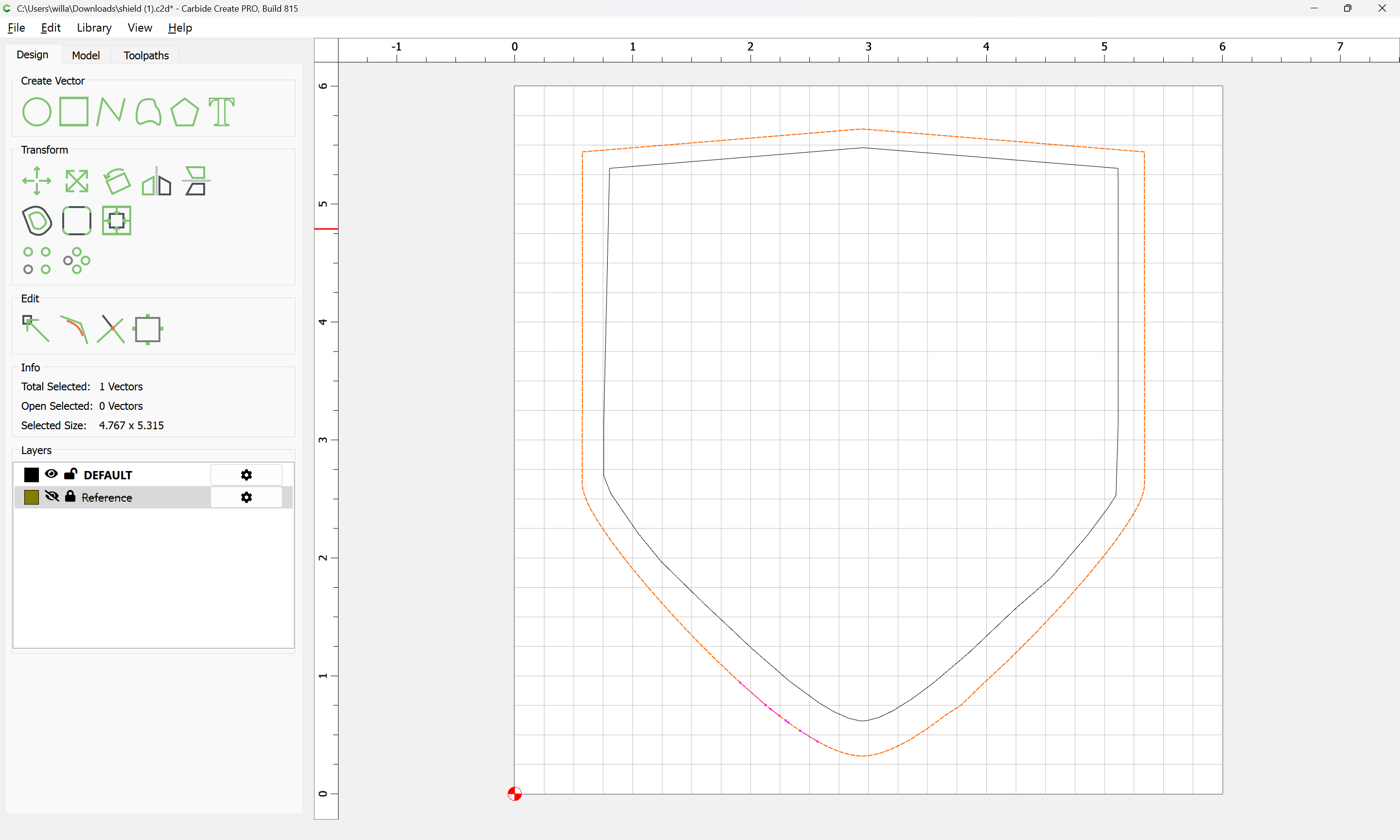Toggle DEFAULT layer visibility eye

tap(51, 474)
